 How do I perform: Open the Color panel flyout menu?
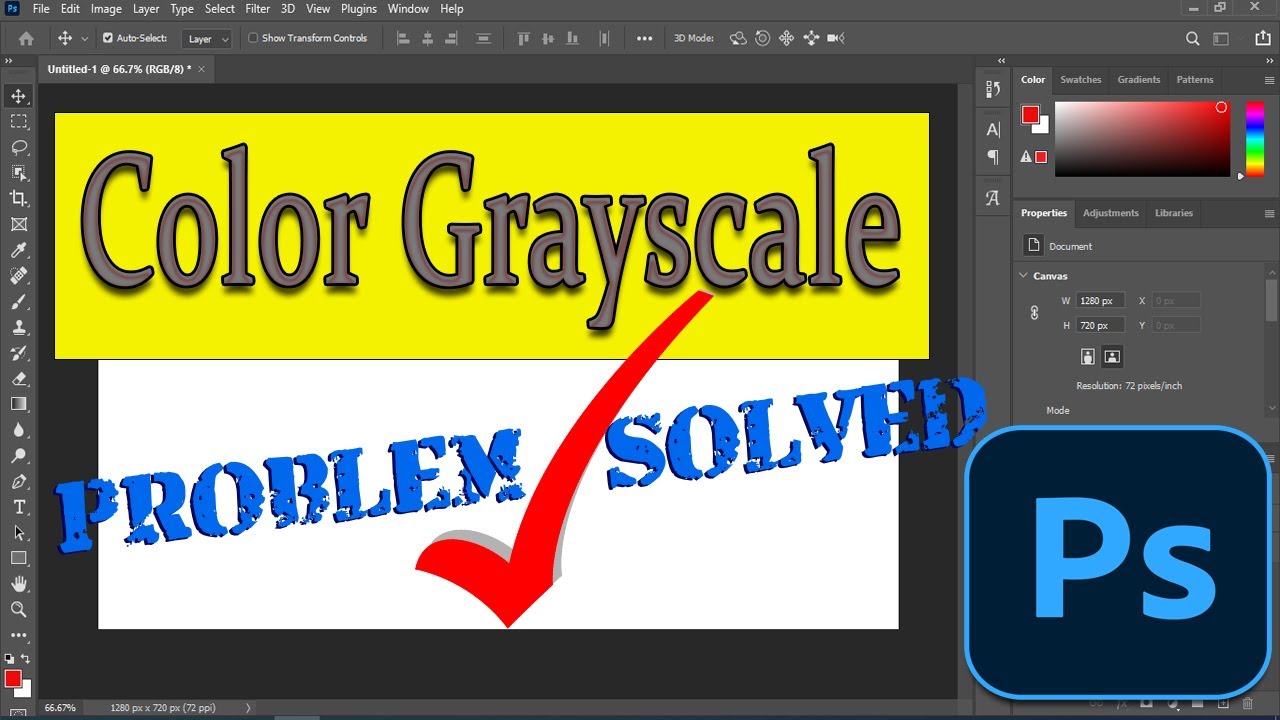1270,80
